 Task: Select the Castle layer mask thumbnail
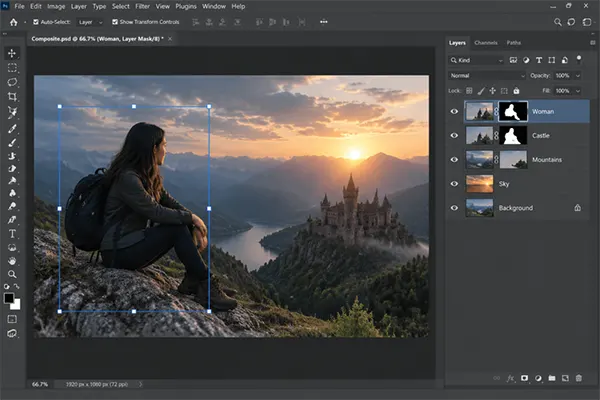[513, 136]
